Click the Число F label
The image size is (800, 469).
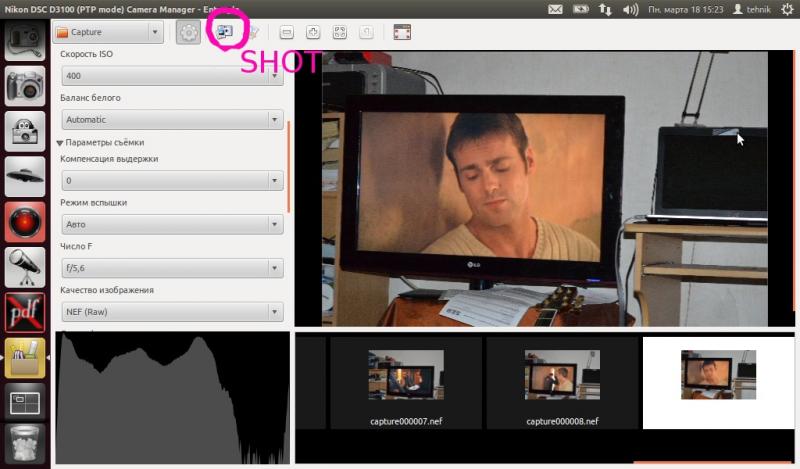(x=76, y=246)
